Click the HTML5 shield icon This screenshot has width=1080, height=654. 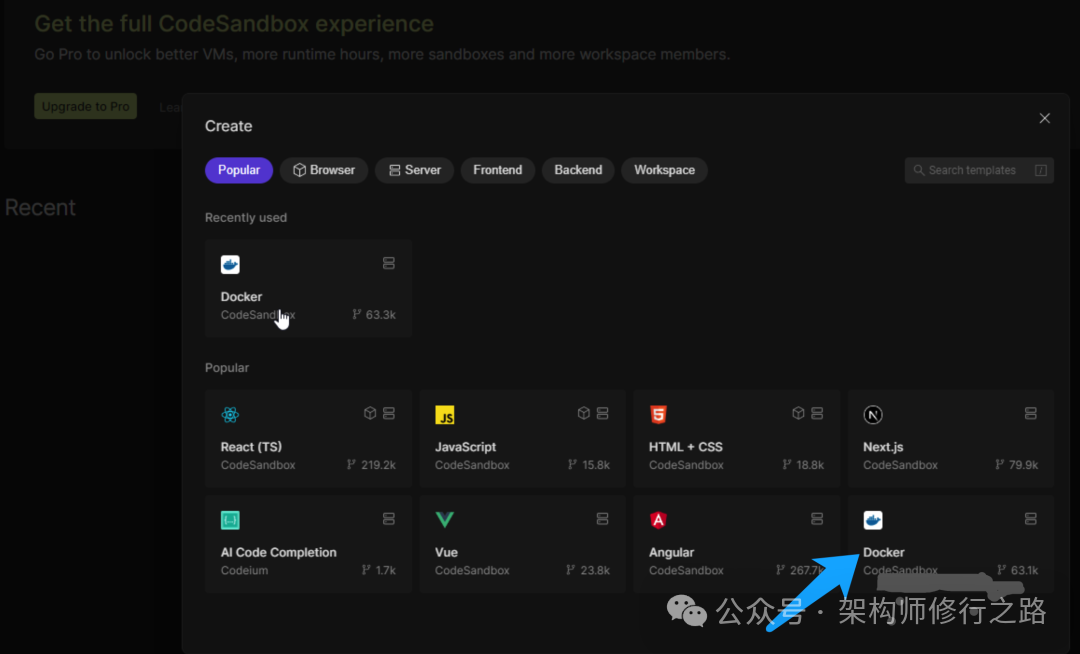click(658, 414)
